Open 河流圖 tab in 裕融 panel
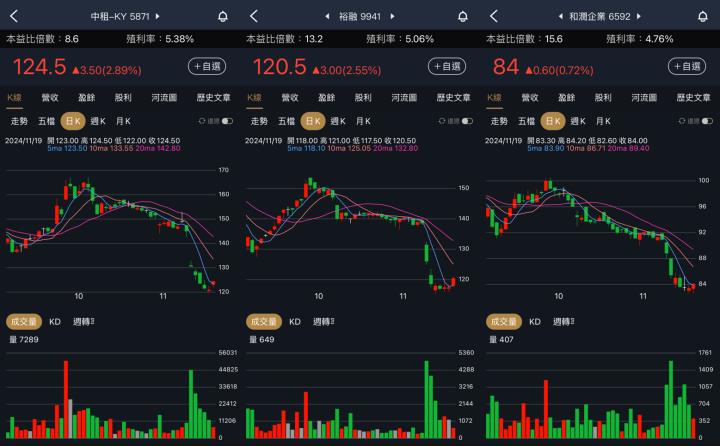Screen dimensions: 720x446 point(405,97)
